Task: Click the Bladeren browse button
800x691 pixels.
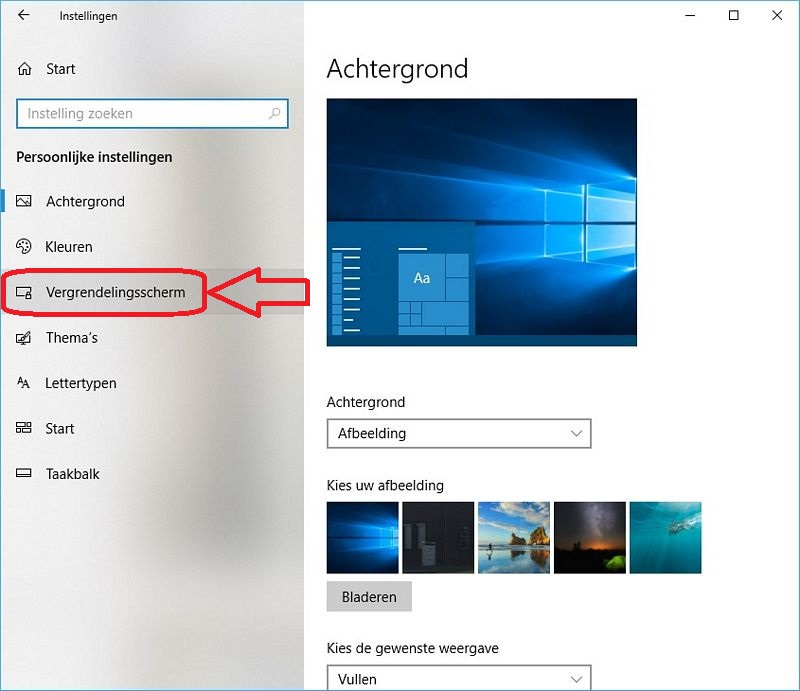Action: 369,596
